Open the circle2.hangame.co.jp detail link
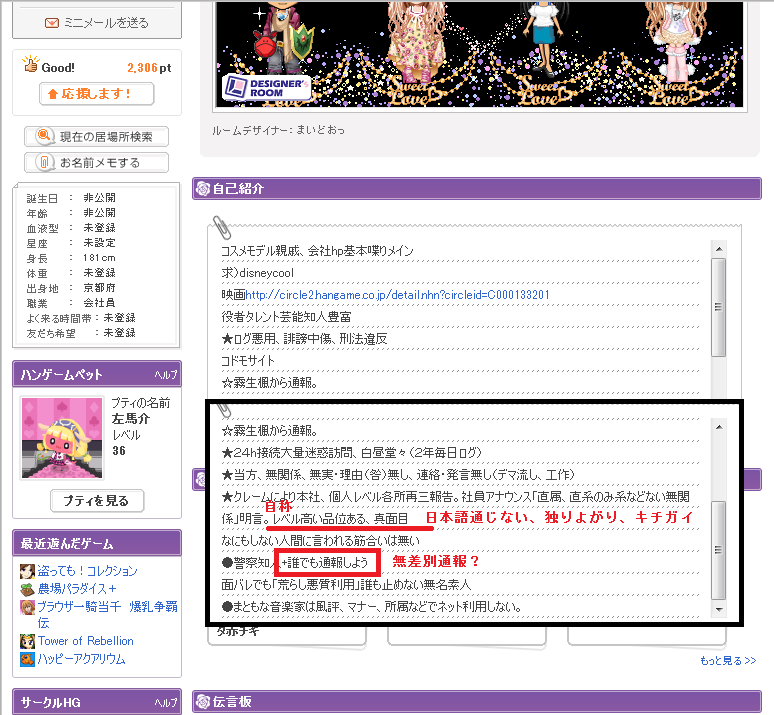Viewport: 774px width, 715px height. point(397,295)
